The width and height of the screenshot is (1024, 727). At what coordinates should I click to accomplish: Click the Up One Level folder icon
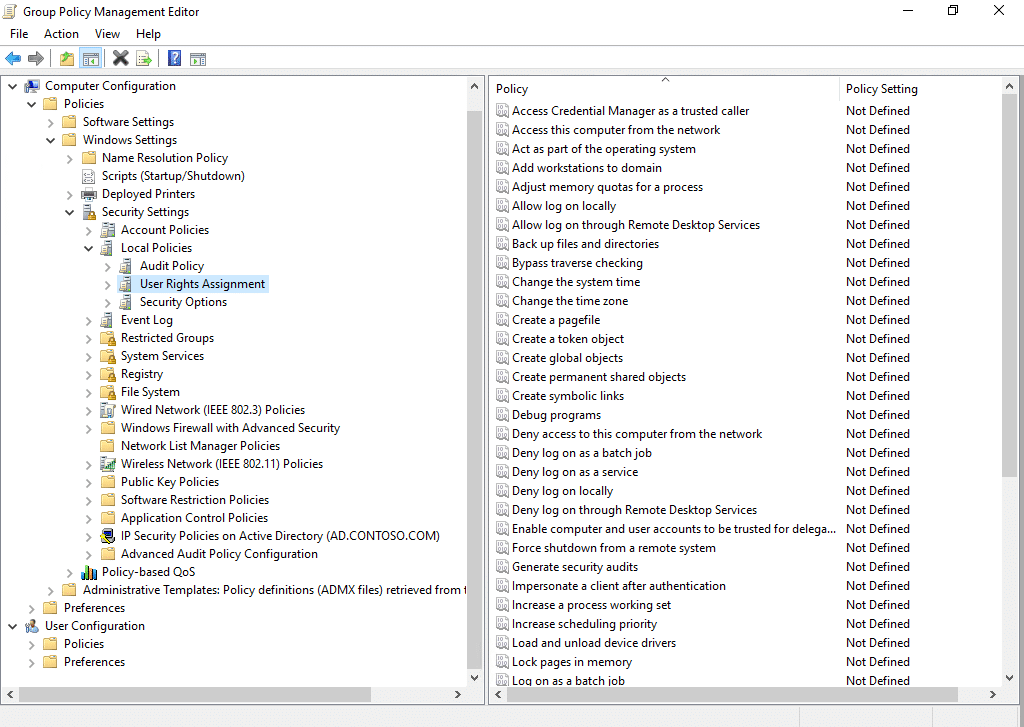(x=67, y=59)
